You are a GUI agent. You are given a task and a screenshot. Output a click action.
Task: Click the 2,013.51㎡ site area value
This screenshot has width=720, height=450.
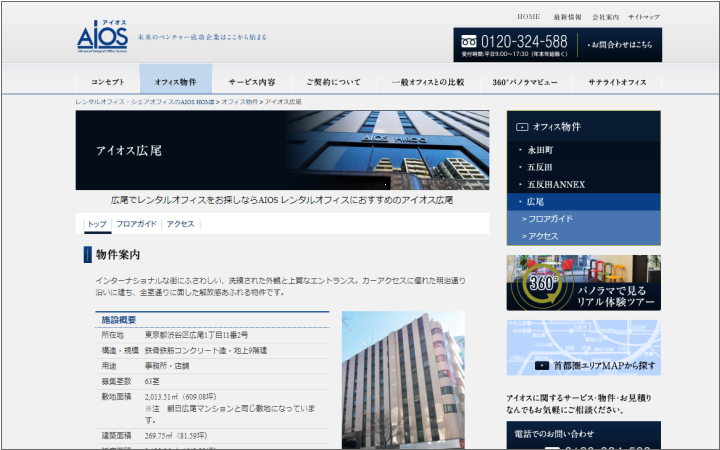point(180,397)
